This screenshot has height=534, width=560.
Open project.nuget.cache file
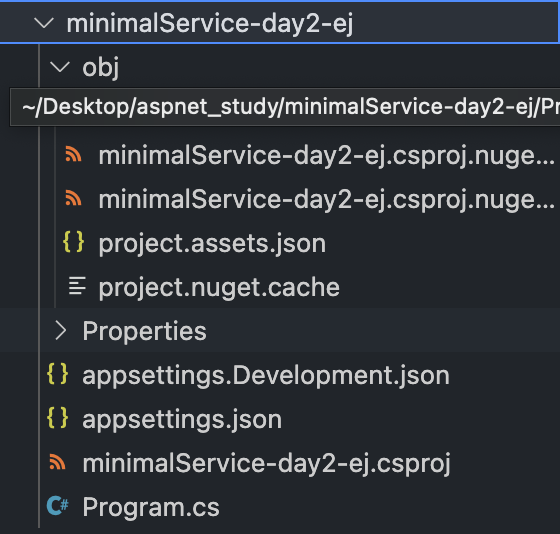(x=219, y=287)
